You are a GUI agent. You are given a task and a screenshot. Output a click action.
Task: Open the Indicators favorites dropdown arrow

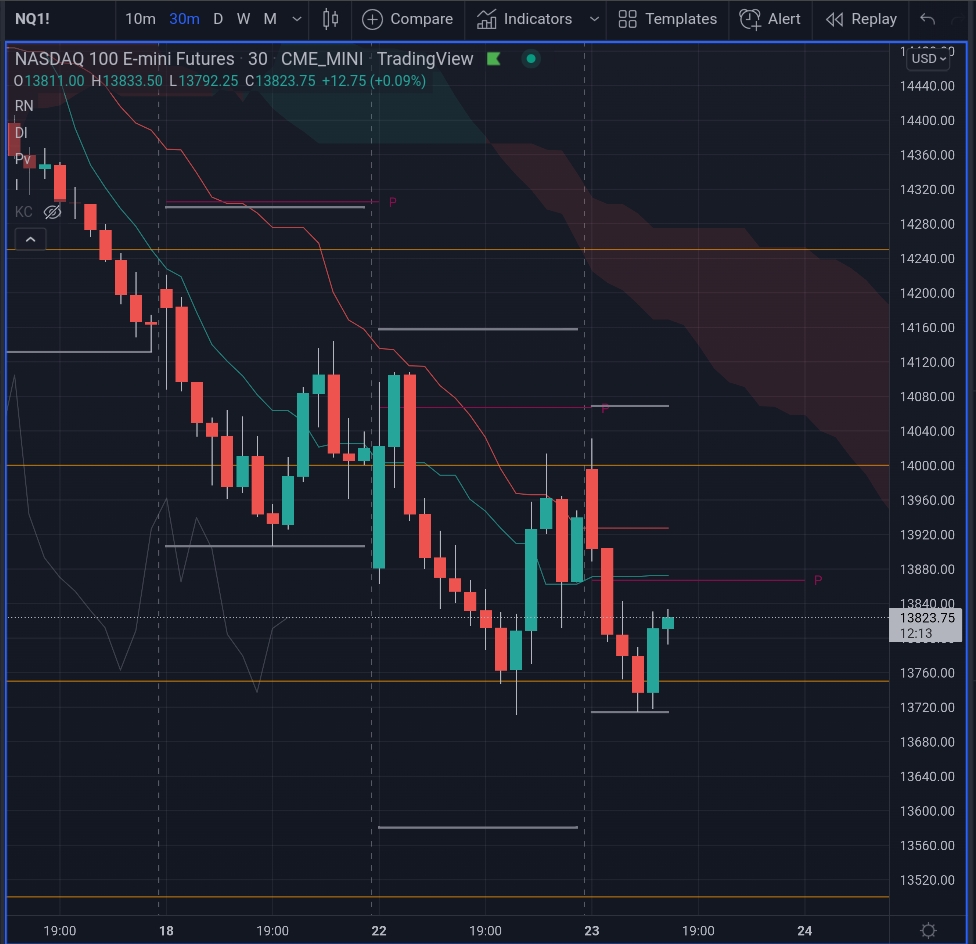point(594,19)
